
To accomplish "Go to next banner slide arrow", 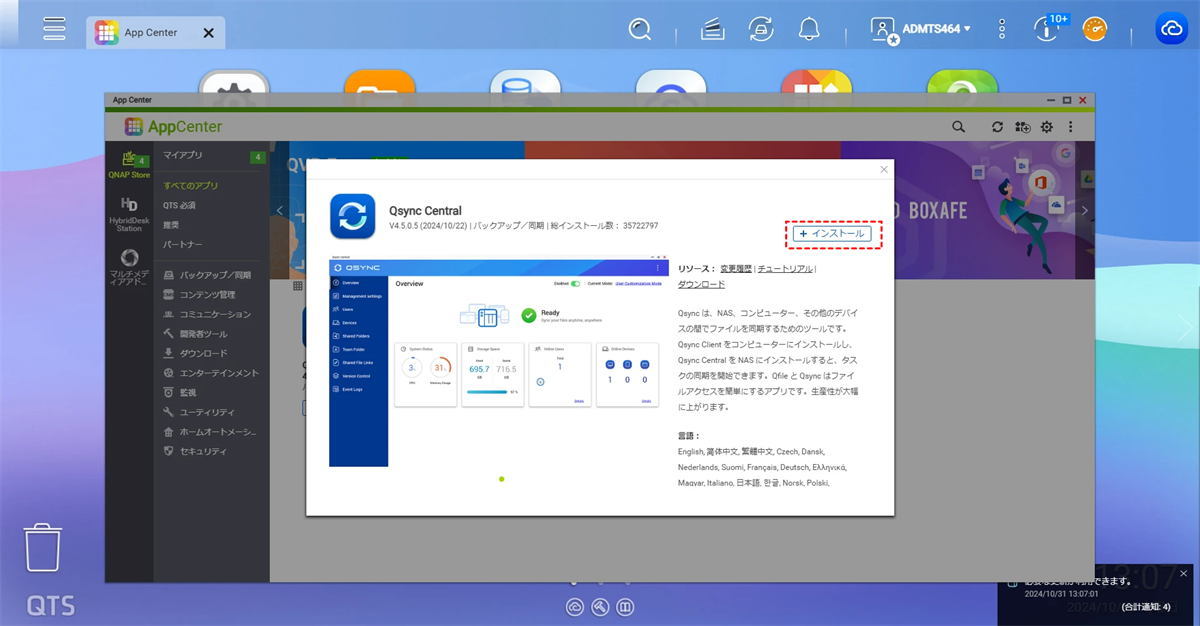I will [1085, 210].
